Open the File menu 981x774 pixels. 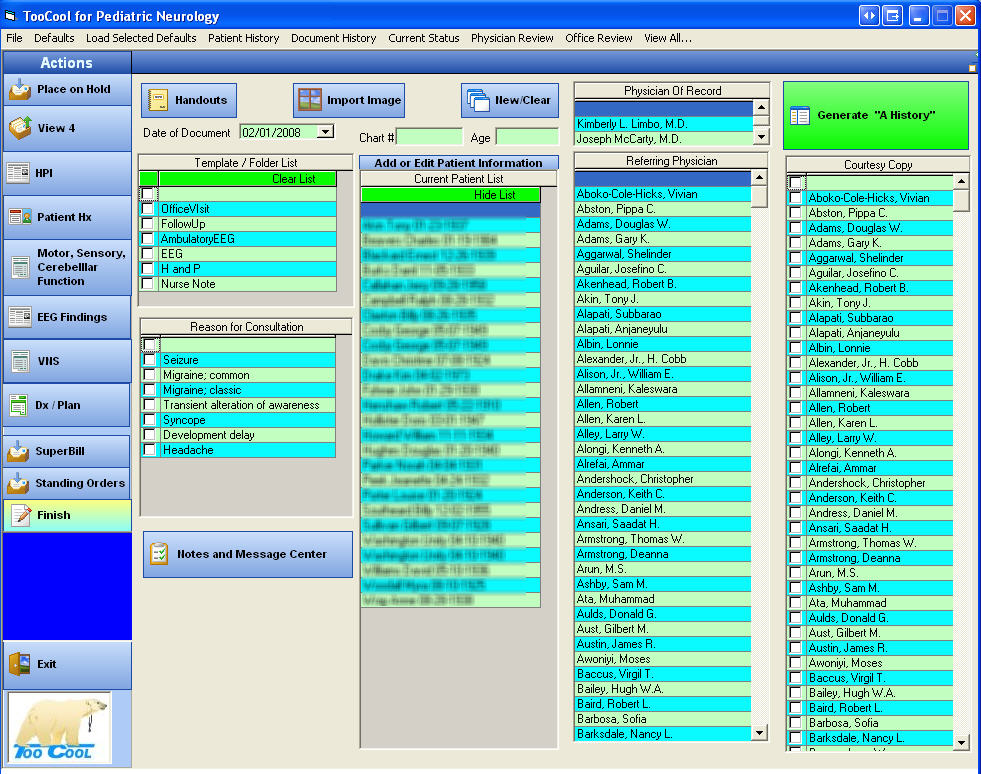(x=14, y=38)
